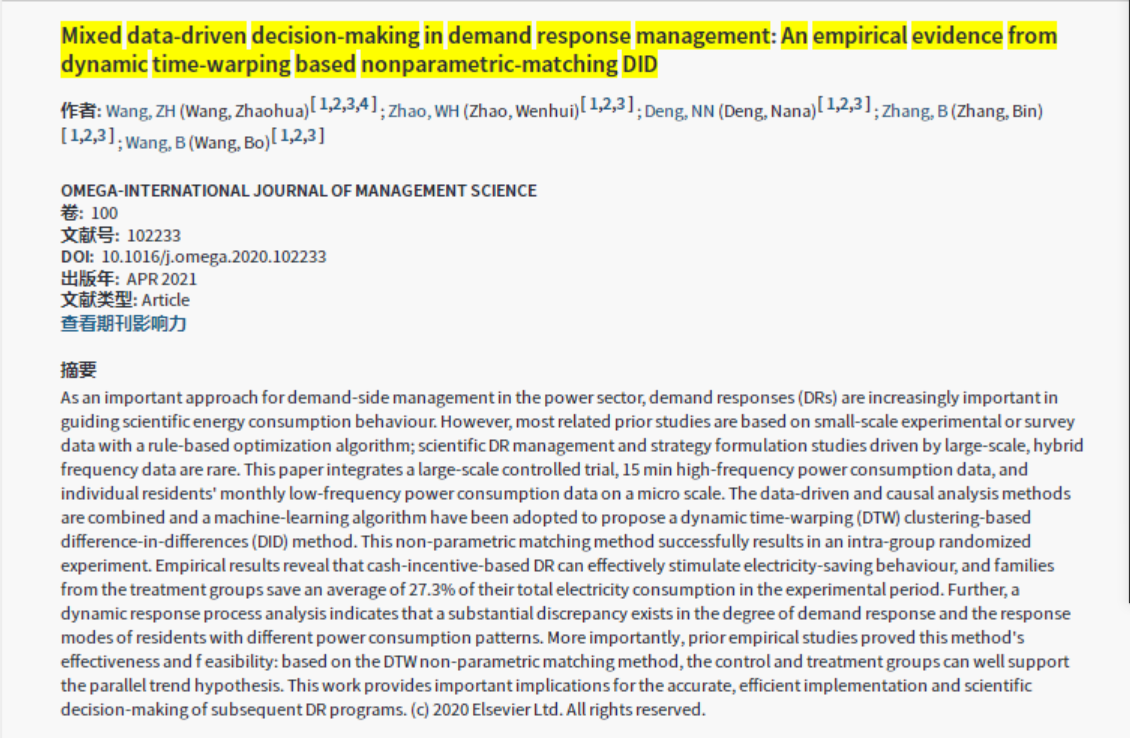Click the Deng, NN author link
This screenshot has height=738, width=1130.
[679, 111]
